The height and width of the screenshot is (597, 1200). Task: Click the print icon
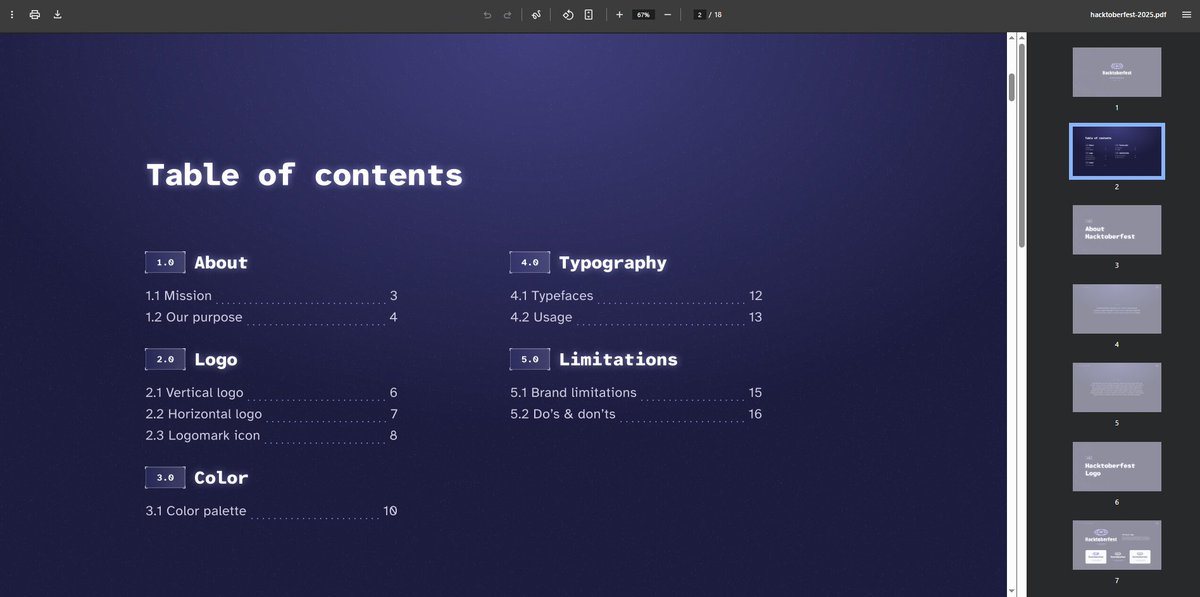(35, 15)
